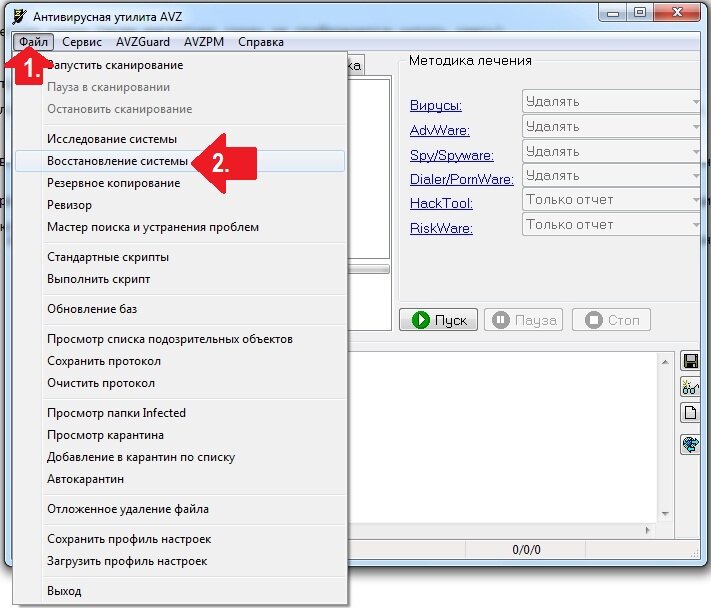711x608 pixels.
Task: Select Восстановление системы menu entry
Action: [x=180, y=161]
